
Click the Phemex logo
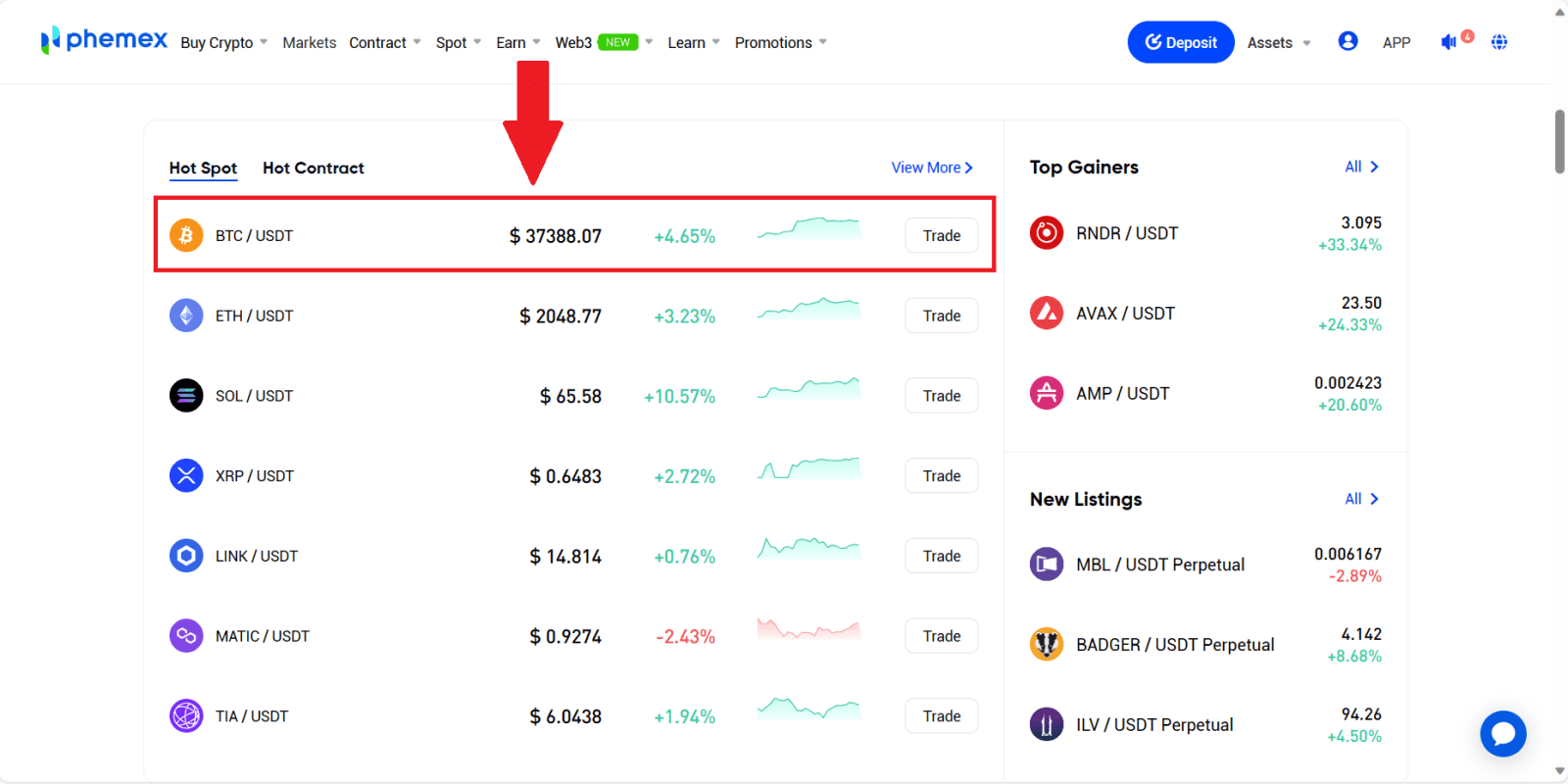pos(104,40)
